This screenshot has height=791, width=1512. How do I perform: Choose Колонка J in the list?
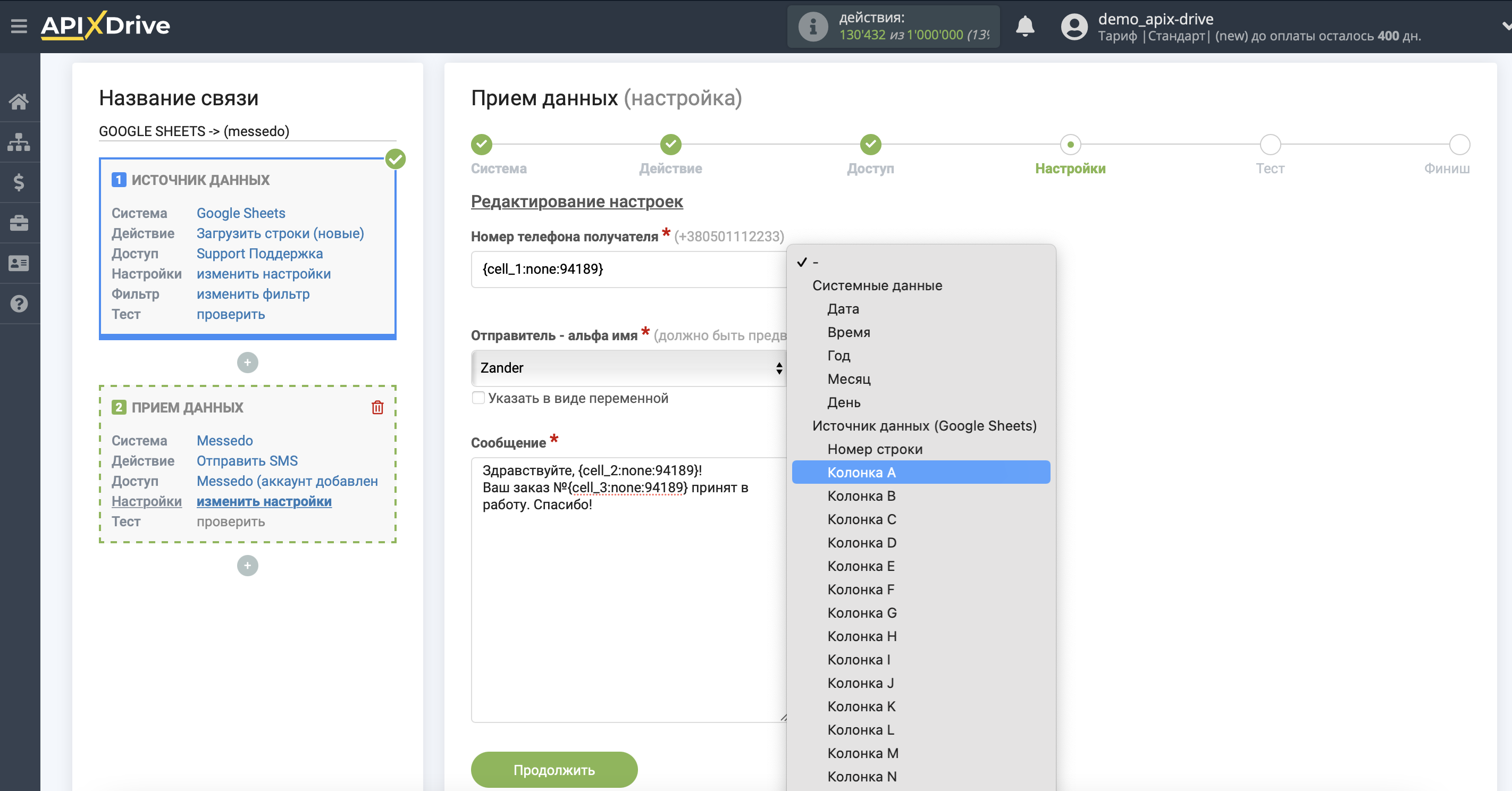pyautogui.click(x=921, y=683)
